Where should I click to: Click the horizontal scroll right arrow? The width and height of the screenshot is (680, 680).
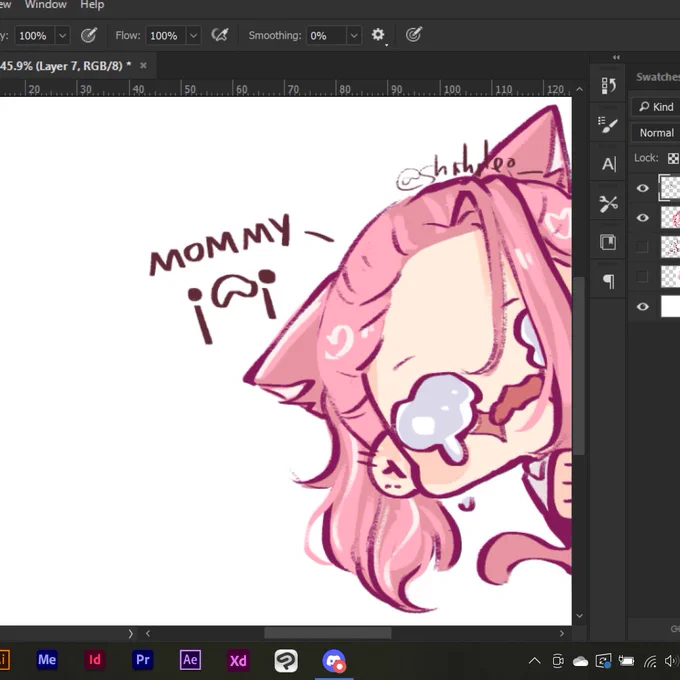(x=562, y=634)
